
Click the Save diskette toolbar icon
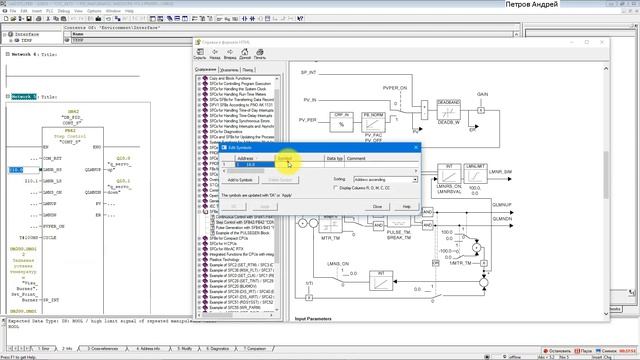coord(29,19)
